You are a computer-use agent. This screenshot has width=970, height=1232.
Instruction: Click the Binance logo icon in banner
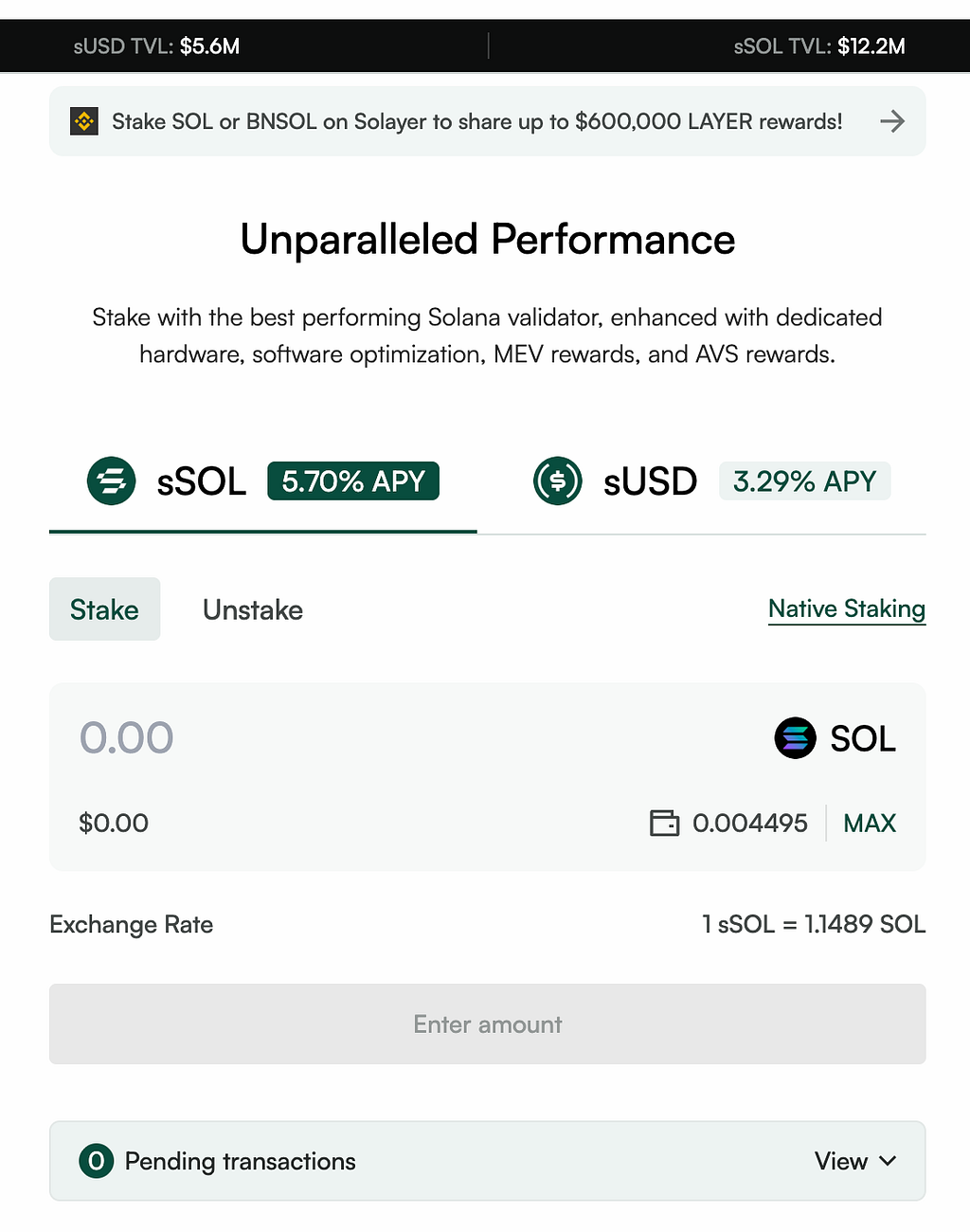coord(84,121)
